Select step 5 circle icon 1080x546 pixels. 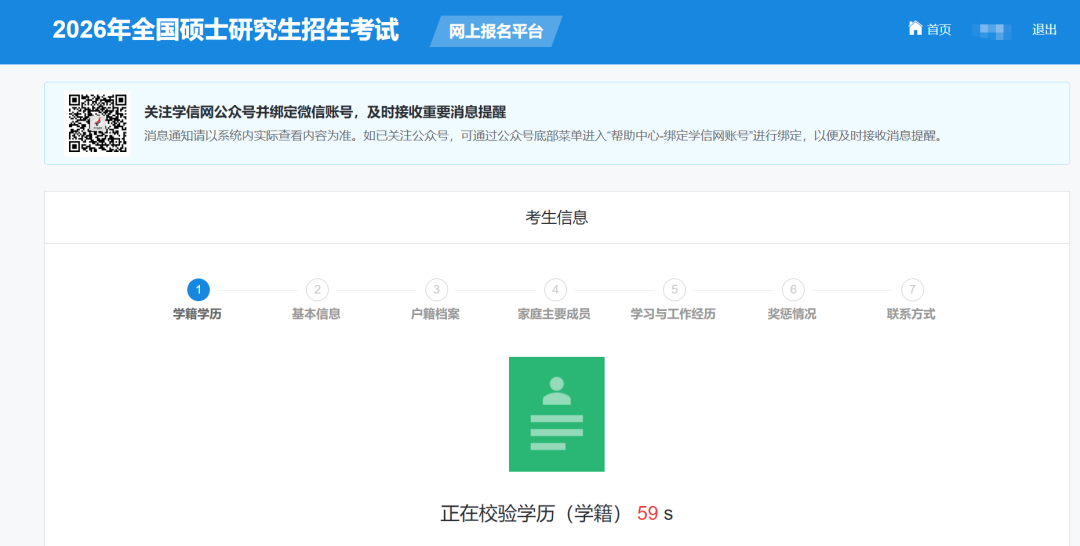tap(674, 290)
